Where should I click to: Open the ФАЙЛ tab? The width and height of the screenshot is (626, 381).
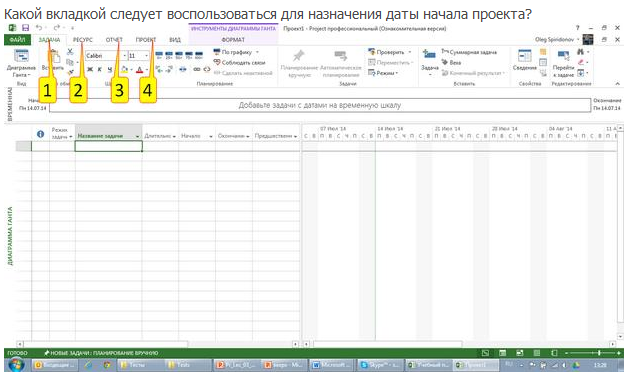click(x=17, y=40)
